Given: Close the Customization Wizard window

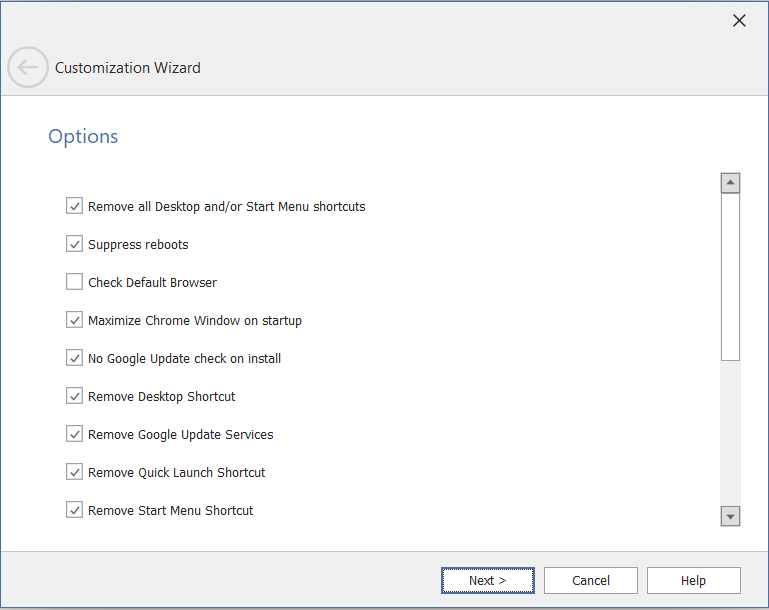Looking at the screenshot, I should coord(739,21).
